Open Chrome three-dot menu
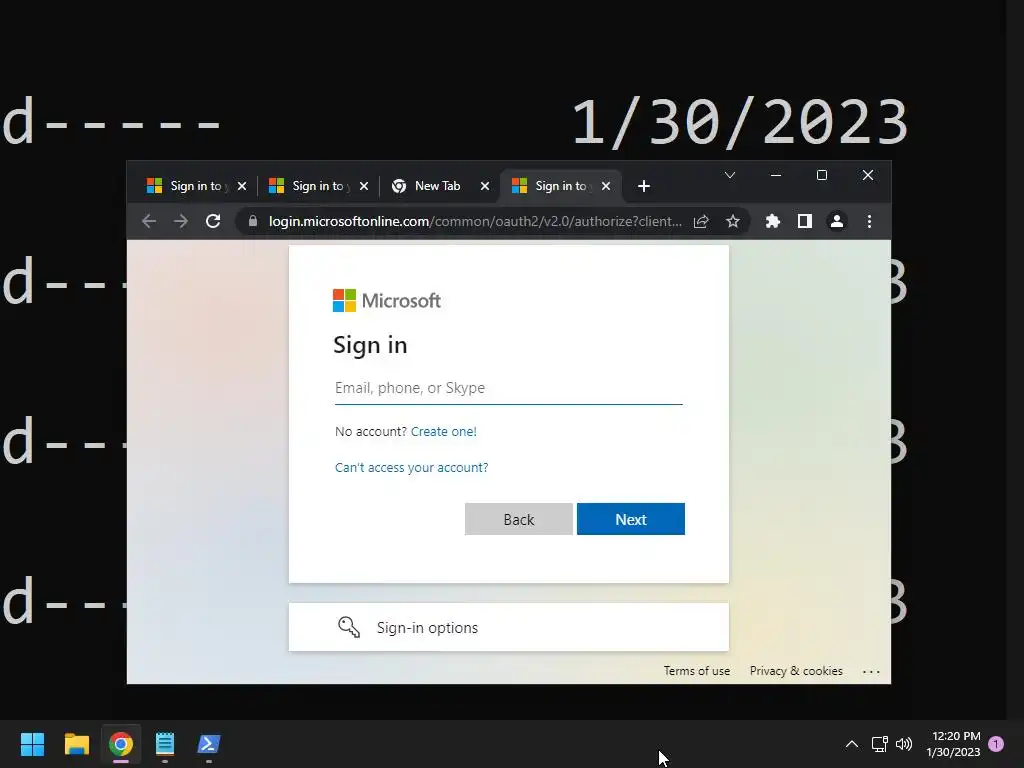The image size is (1024, 768). [869, 221]
